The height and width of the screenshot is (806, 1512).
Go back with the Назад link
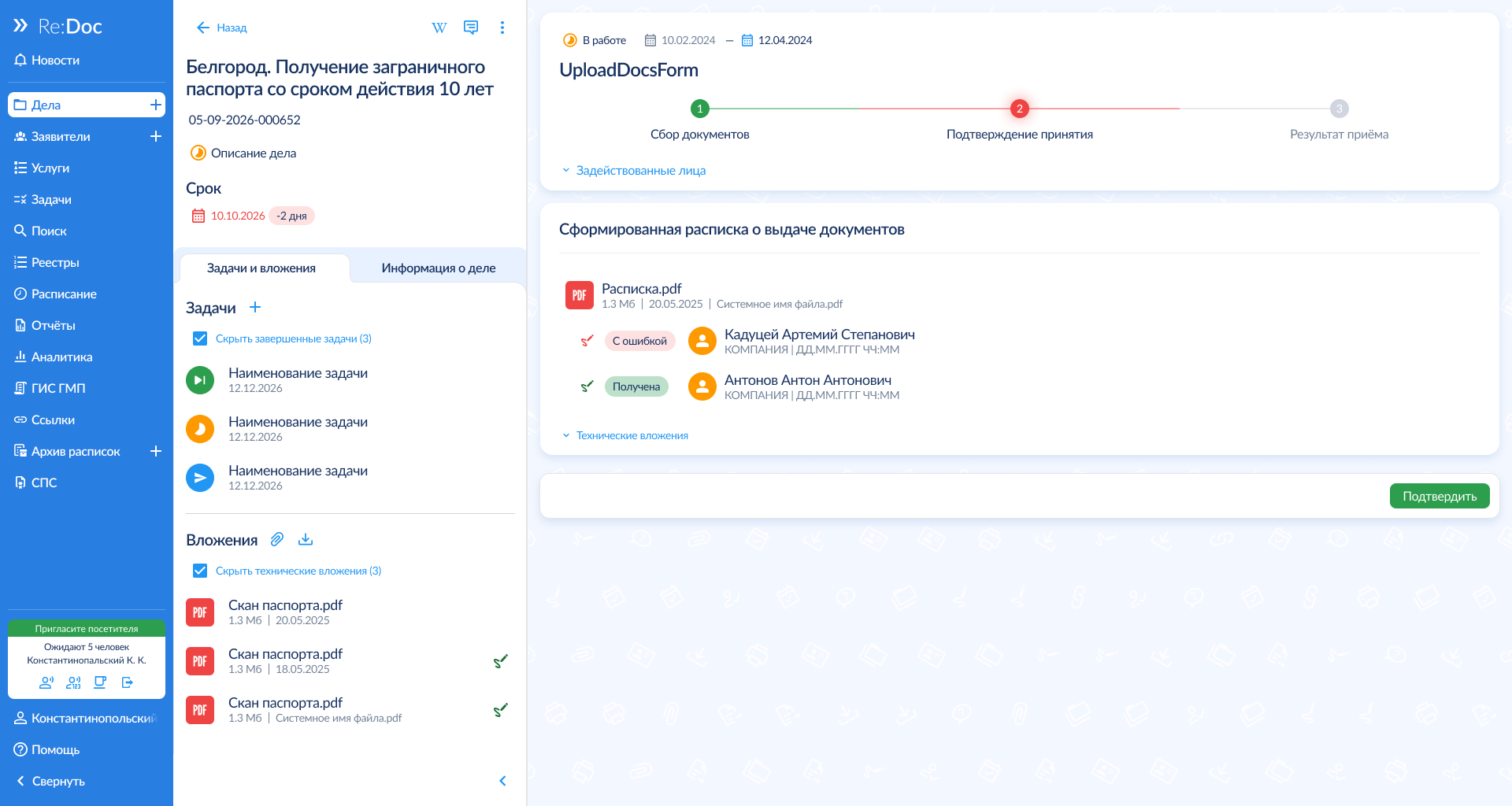click(222, 28)
